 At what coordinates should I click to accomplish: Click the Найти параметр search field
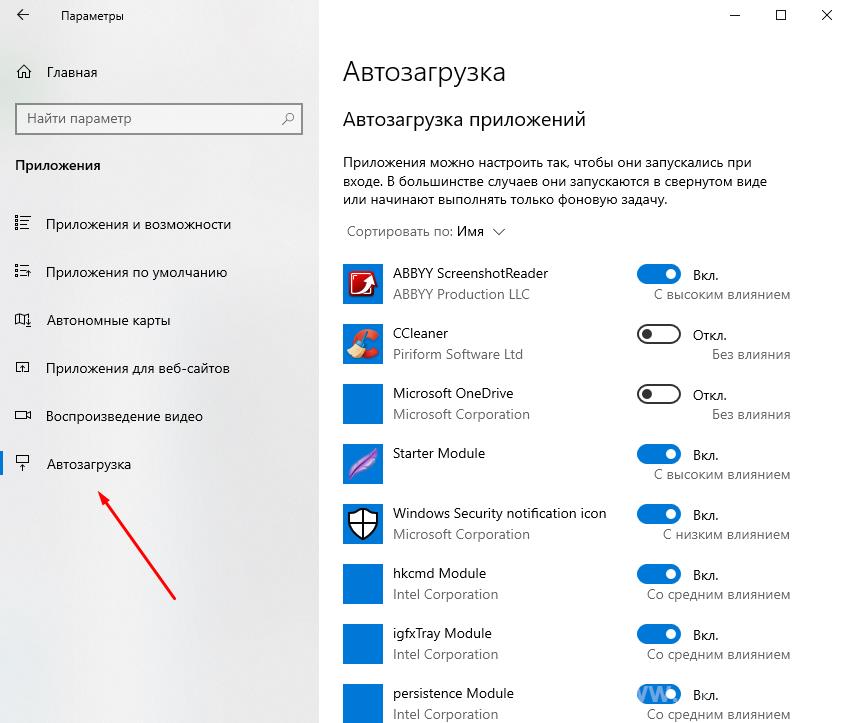(x=159, y=119)
